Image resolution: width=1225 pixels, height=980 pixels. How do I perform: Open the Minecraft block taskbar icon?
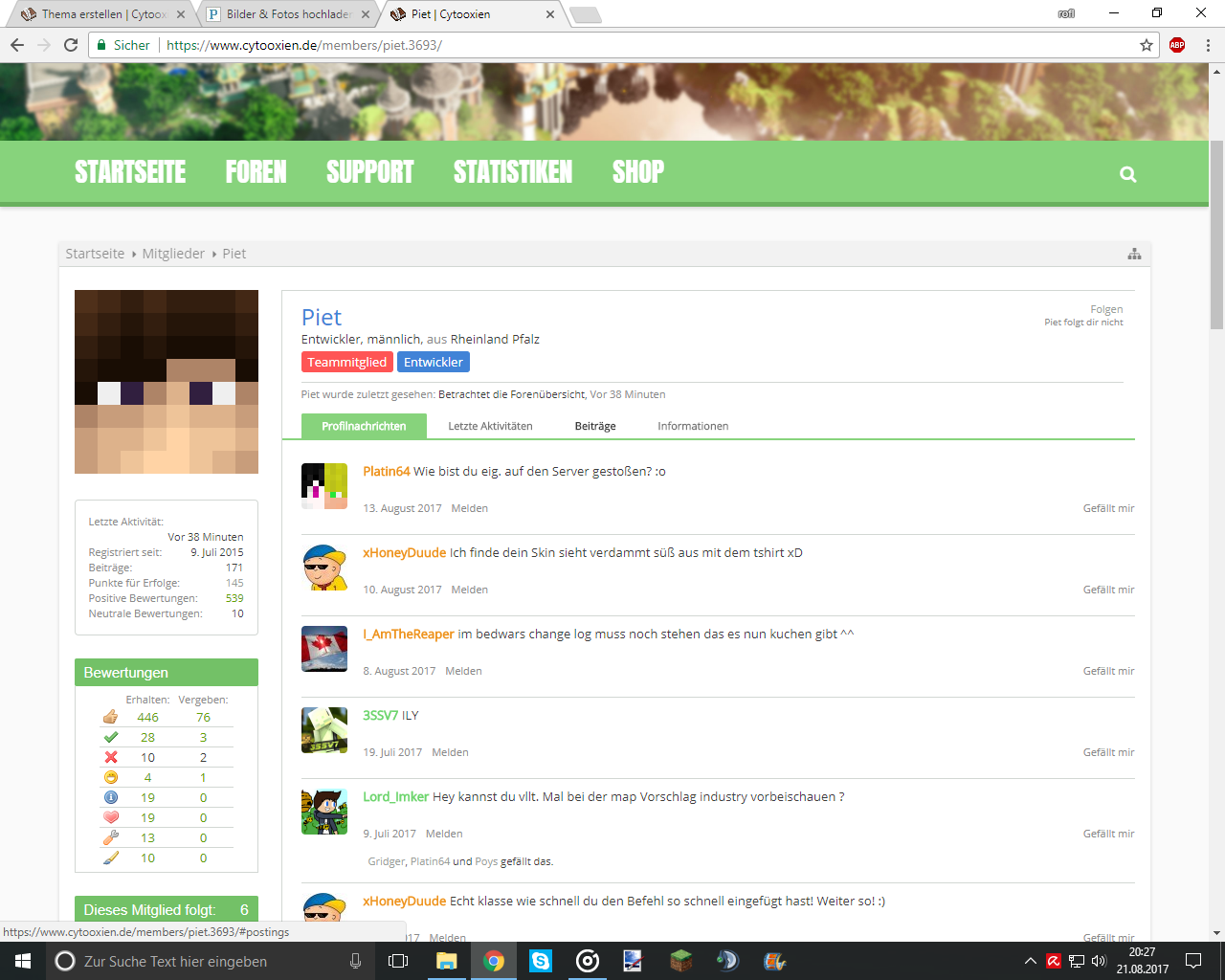point(680,961)
